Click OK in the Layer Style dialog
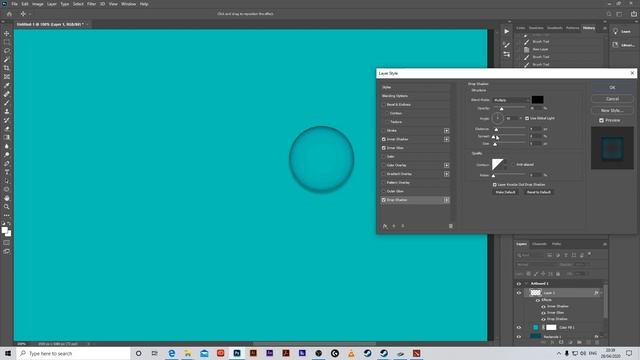The image size is (640, 360). (x=612, y=87)
